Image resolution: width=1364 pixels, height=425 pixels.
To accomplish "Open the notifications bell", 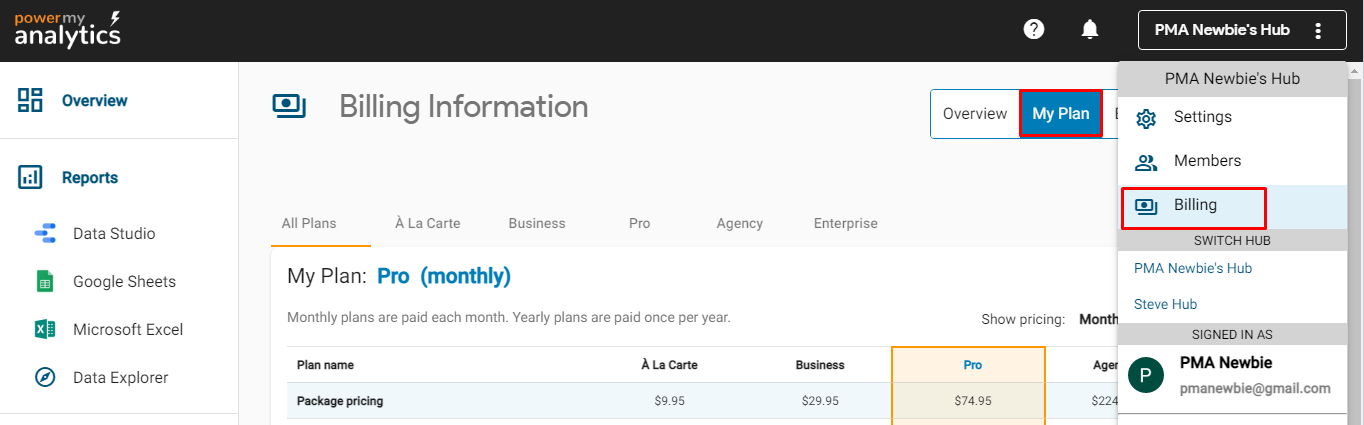I will coord(1090,30).
